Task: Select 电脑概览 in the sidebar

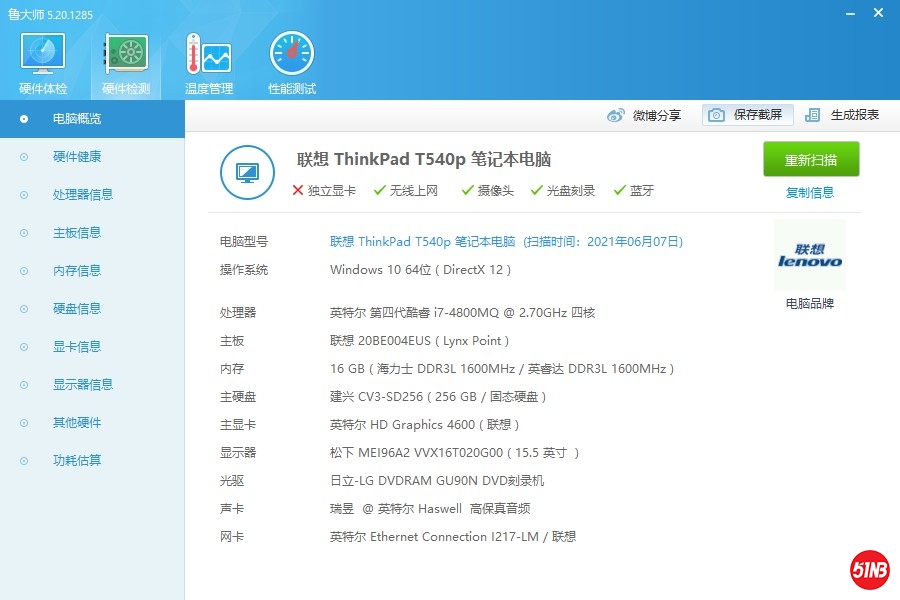Action: (x=77, y=119)
